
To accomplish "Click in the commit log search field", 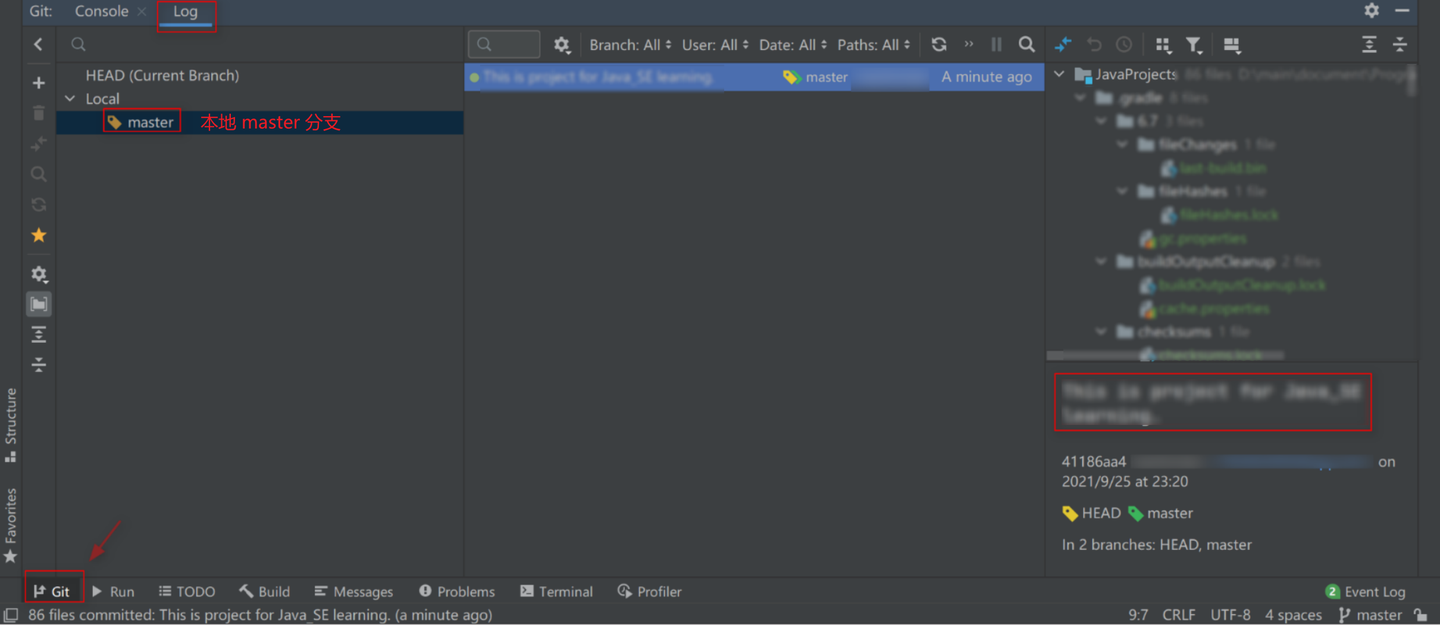I will click(x=504, y=44).
